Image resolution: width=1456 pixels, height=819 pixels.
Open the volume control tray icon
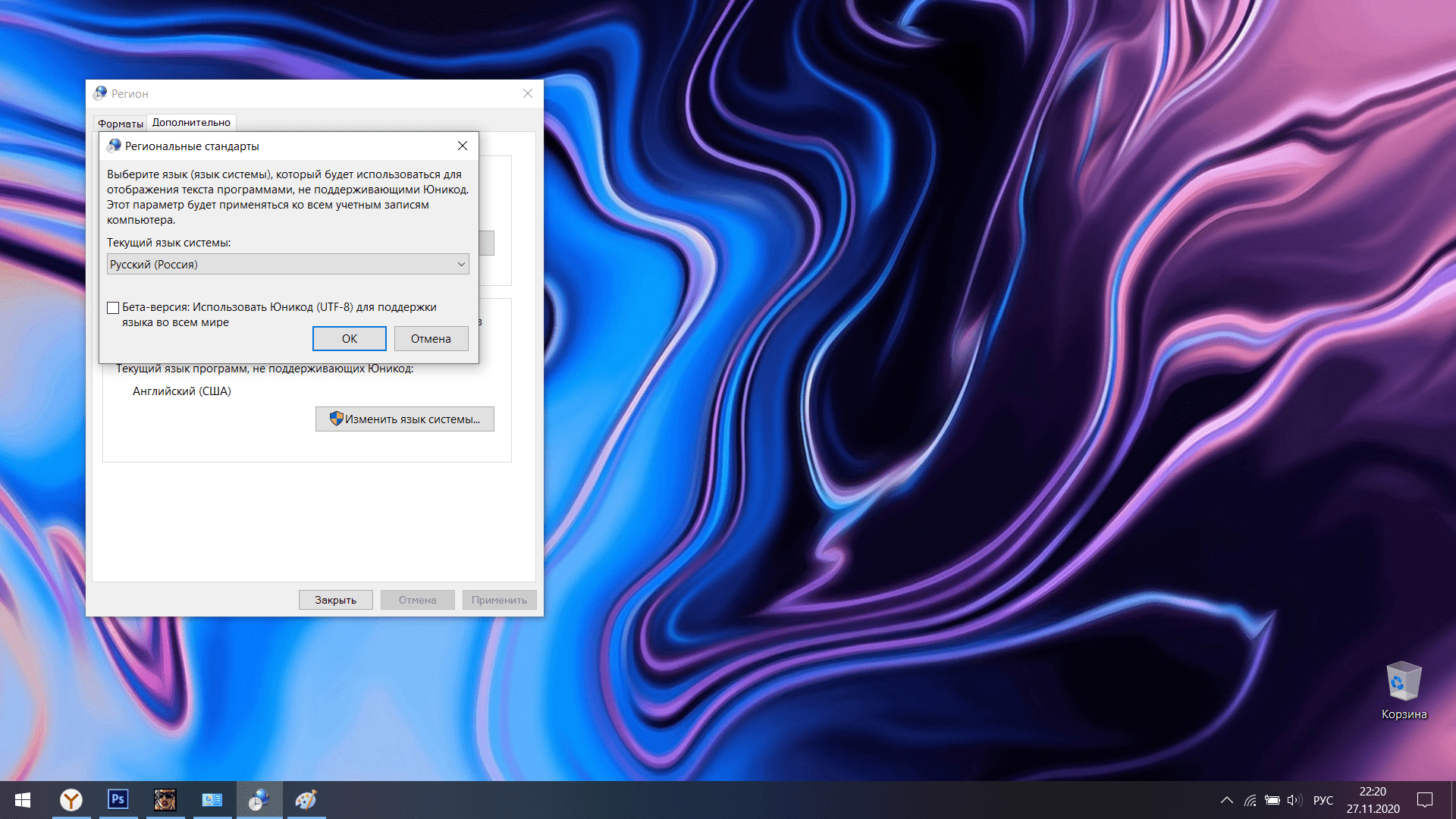1294,800
